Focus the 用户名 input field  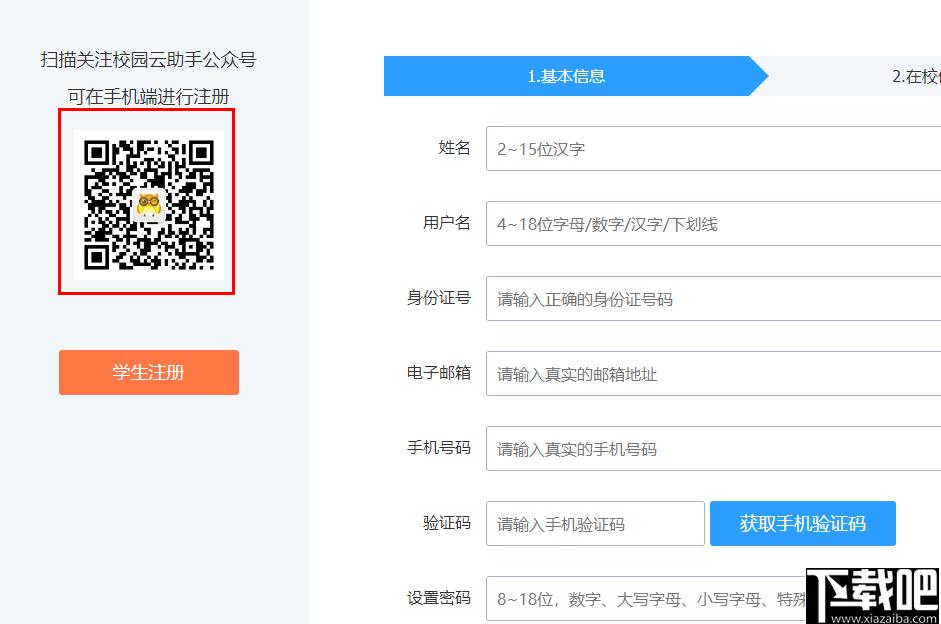click(x=714, y=223)
